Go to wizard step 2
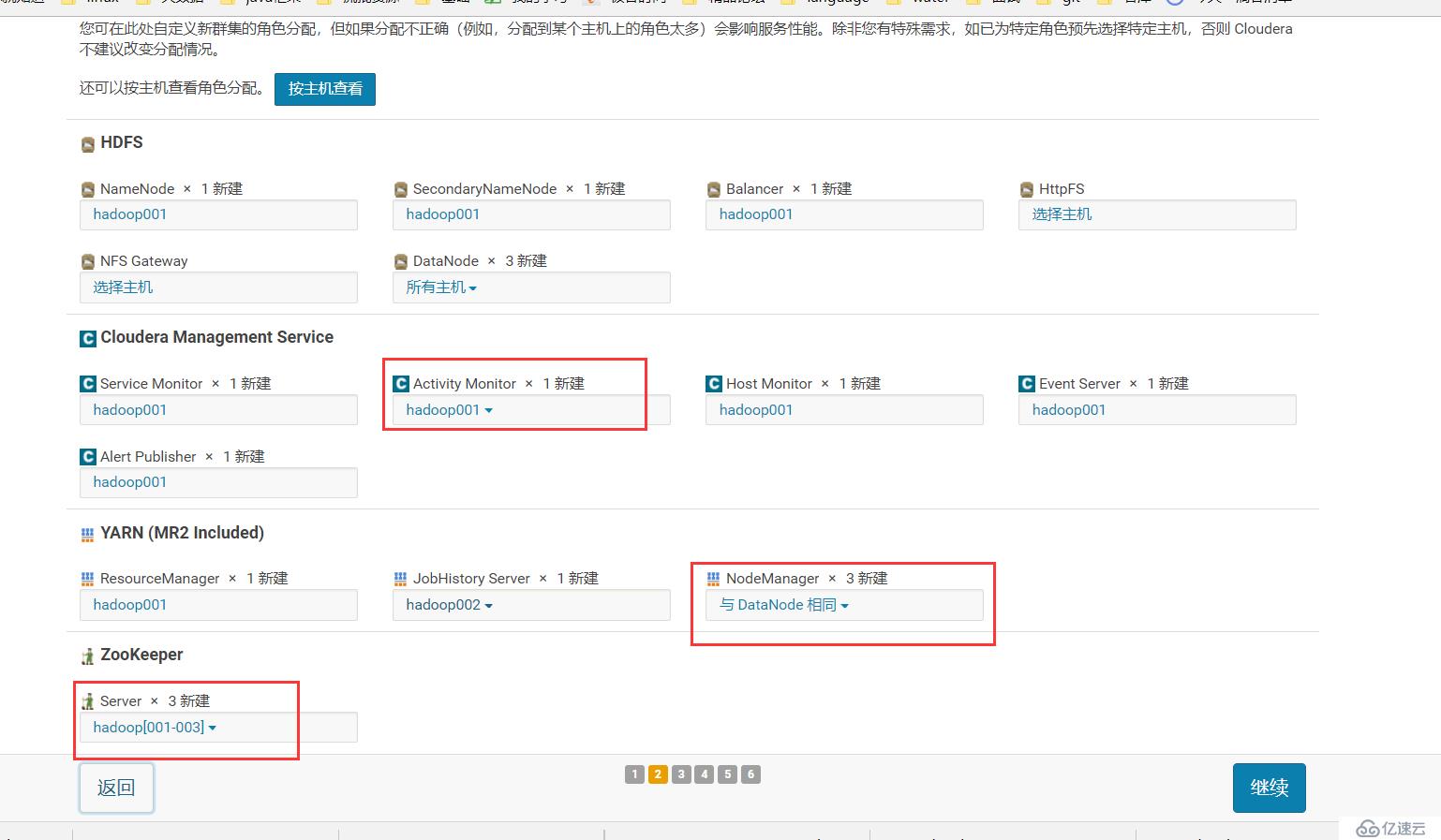The image size is (1441, 840). click(658, 774)
